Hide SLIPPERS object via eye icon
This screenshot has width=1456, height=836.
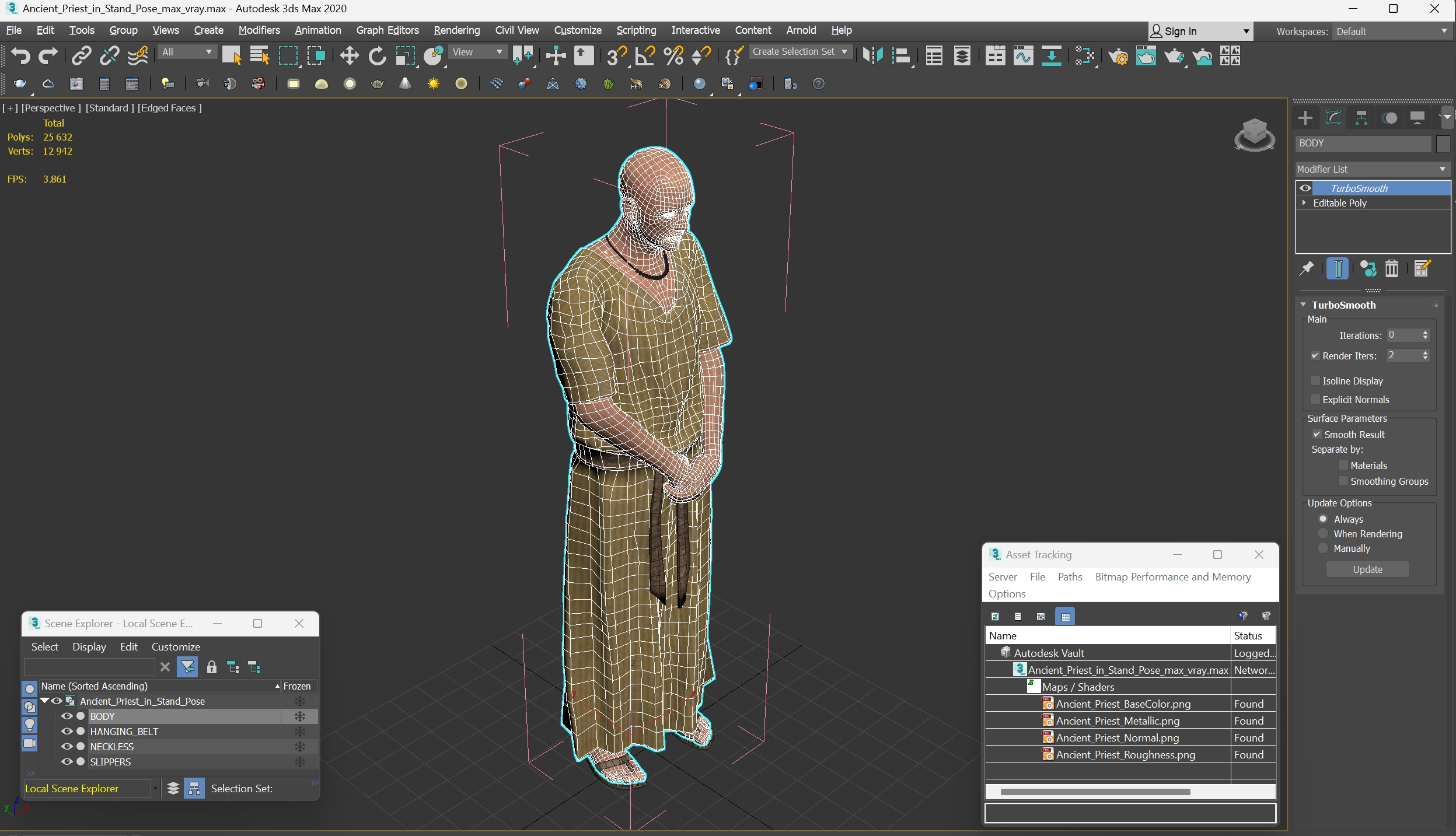[67, 761]
